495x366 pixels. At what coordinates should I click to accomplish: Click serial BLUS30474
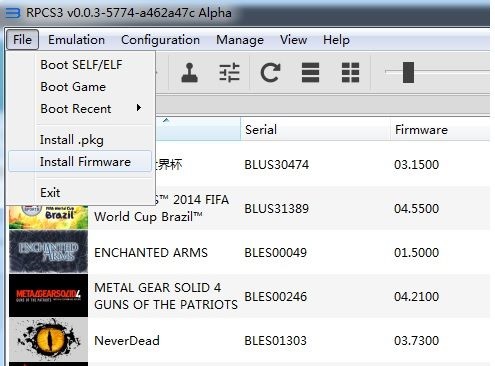[x=277, y=165]
